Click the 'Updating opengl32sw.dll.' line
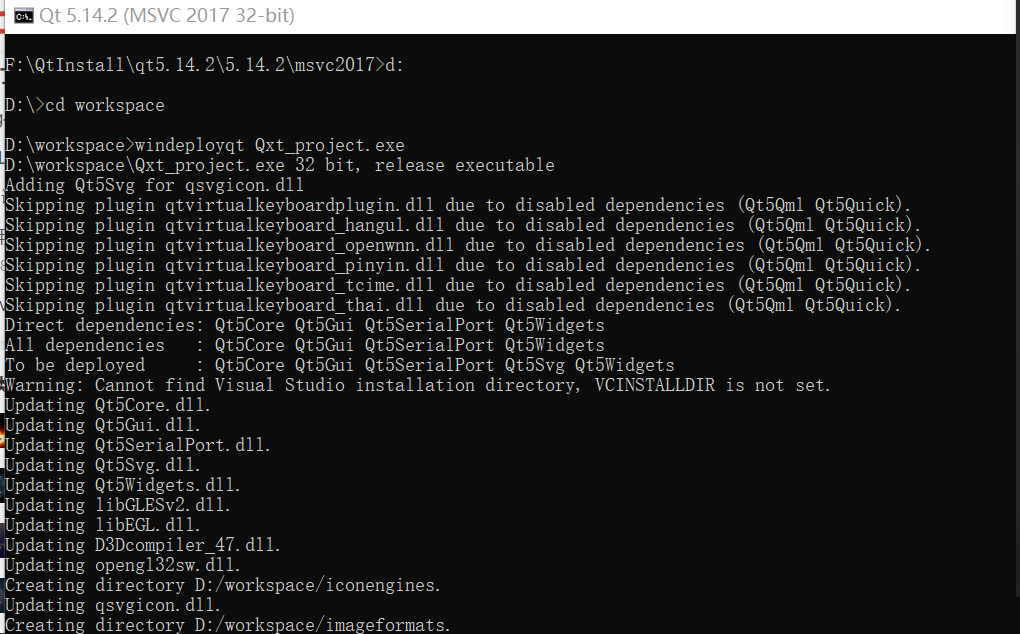This screenshot has height=634, width=1020. (x=123, y=565)
